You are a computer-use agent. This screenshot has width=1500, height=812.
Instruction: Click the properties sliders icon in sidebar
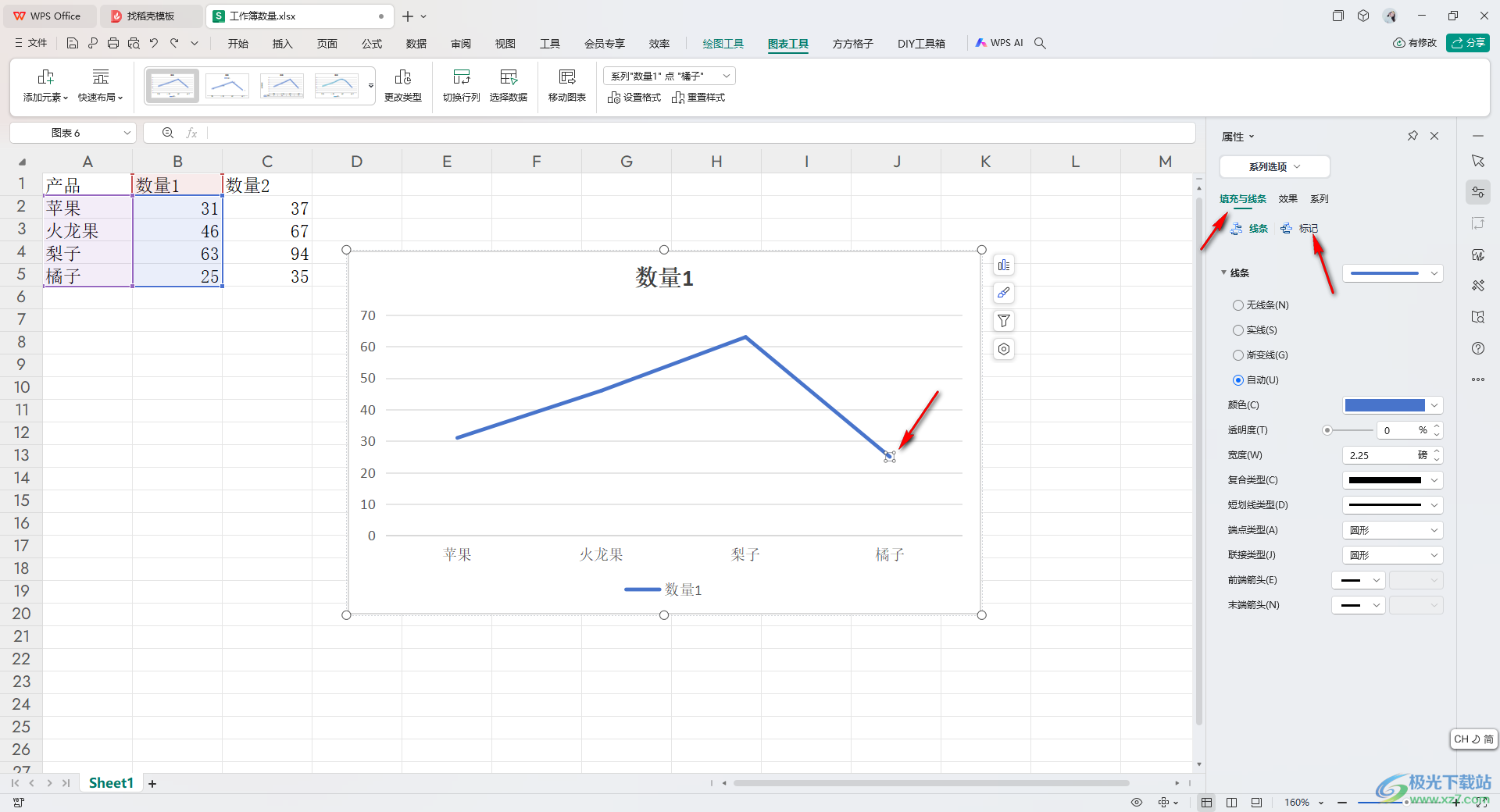[x=1478, y=192]
